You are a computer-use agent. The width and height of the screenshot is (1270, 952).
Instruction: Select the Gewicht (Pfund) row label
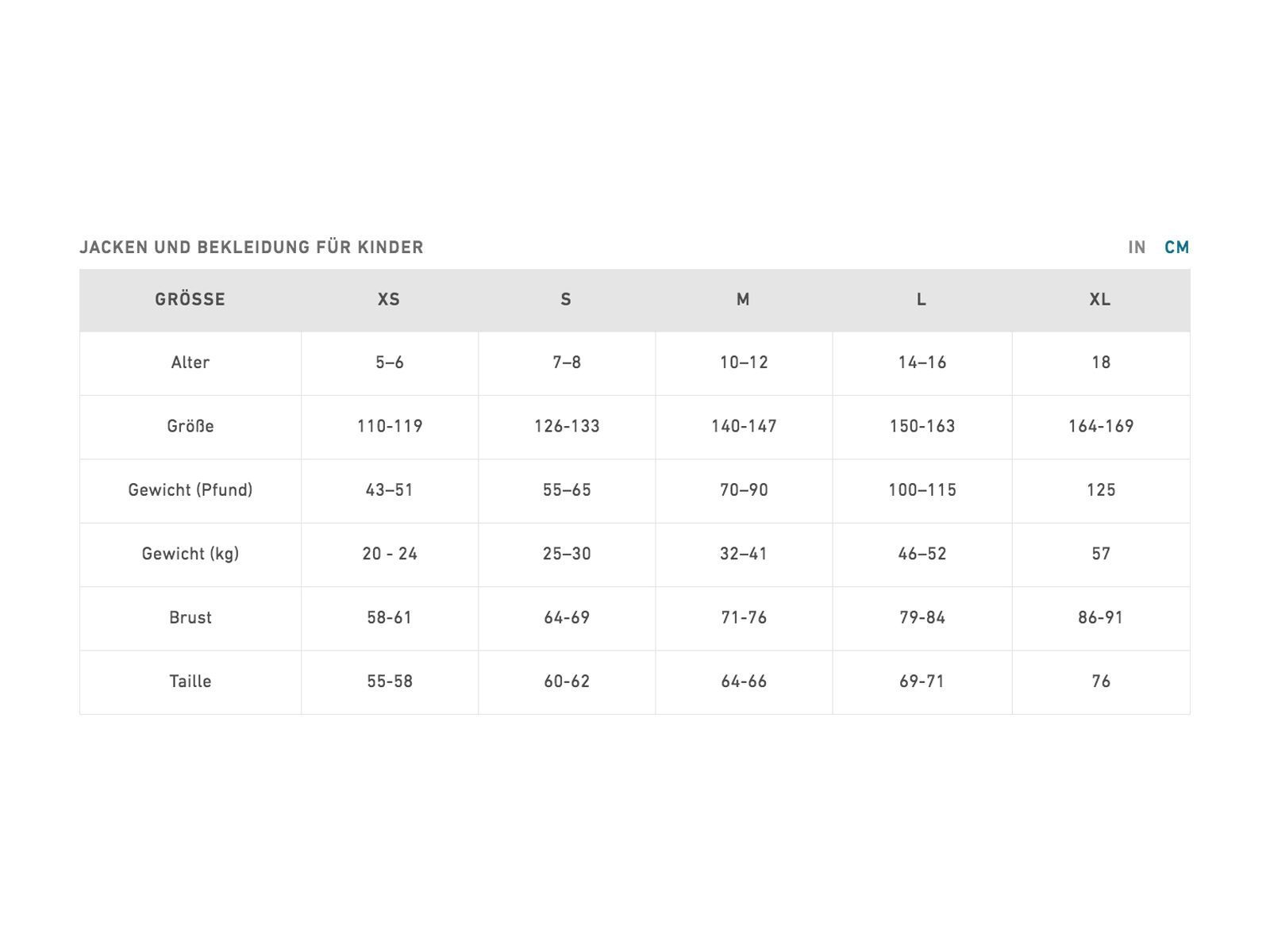click(x=190, y=490)
